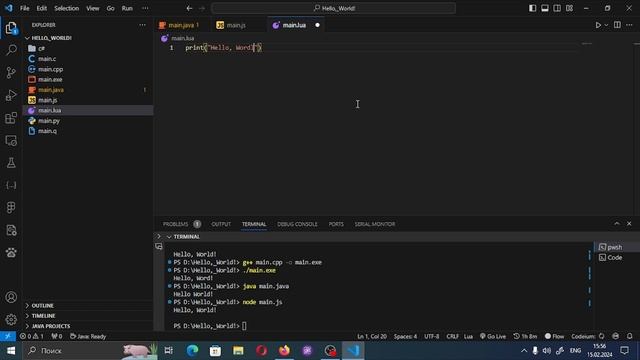Click Go Live in status bar
Screen dimensions: 640x360
(493, 336)
